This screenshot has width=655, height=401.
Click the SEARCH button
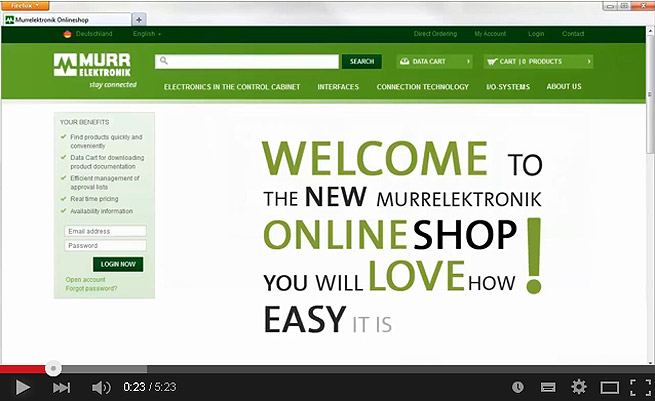[362, 61]
